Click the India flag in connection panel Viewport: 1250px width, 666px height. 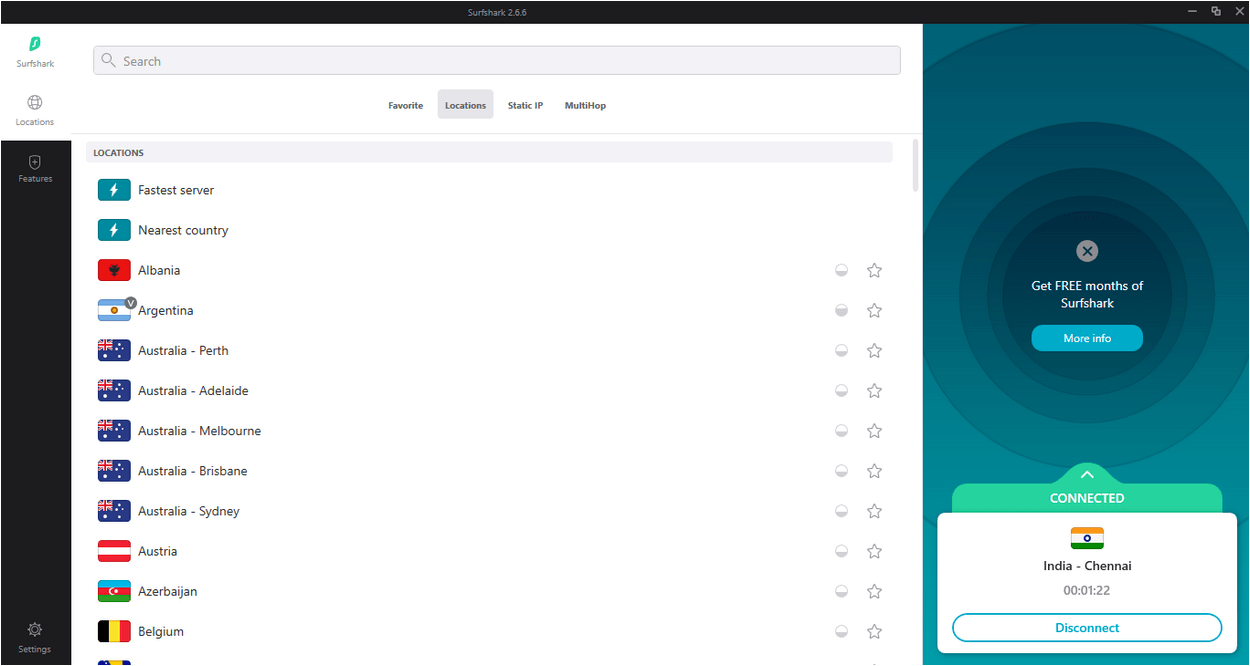[1087, 538]
